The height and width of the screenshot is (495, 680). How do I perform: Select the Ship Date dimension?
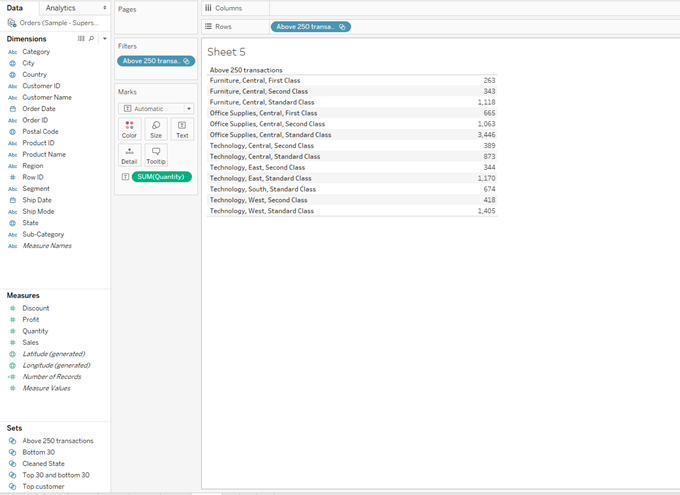tap(37, 200)
